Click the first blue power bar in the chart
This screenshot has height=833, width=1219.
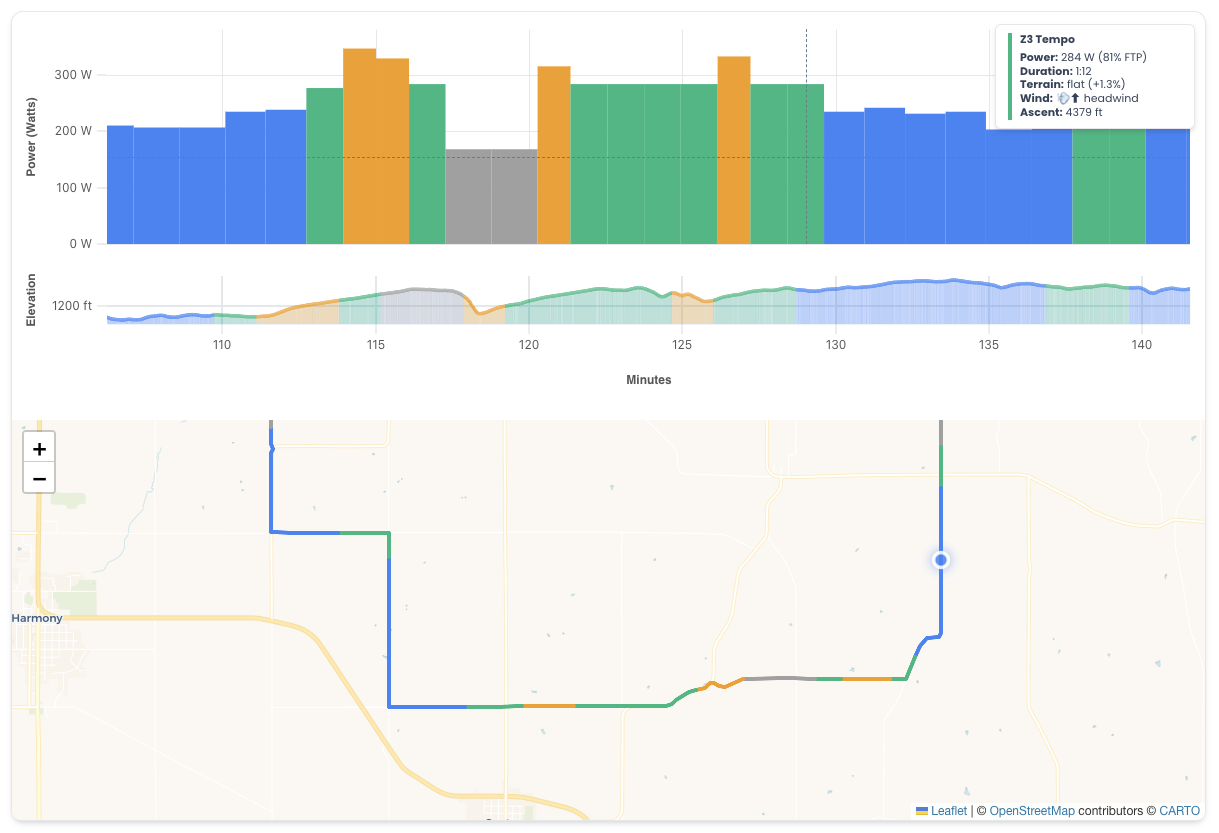[x=120, y=180]
